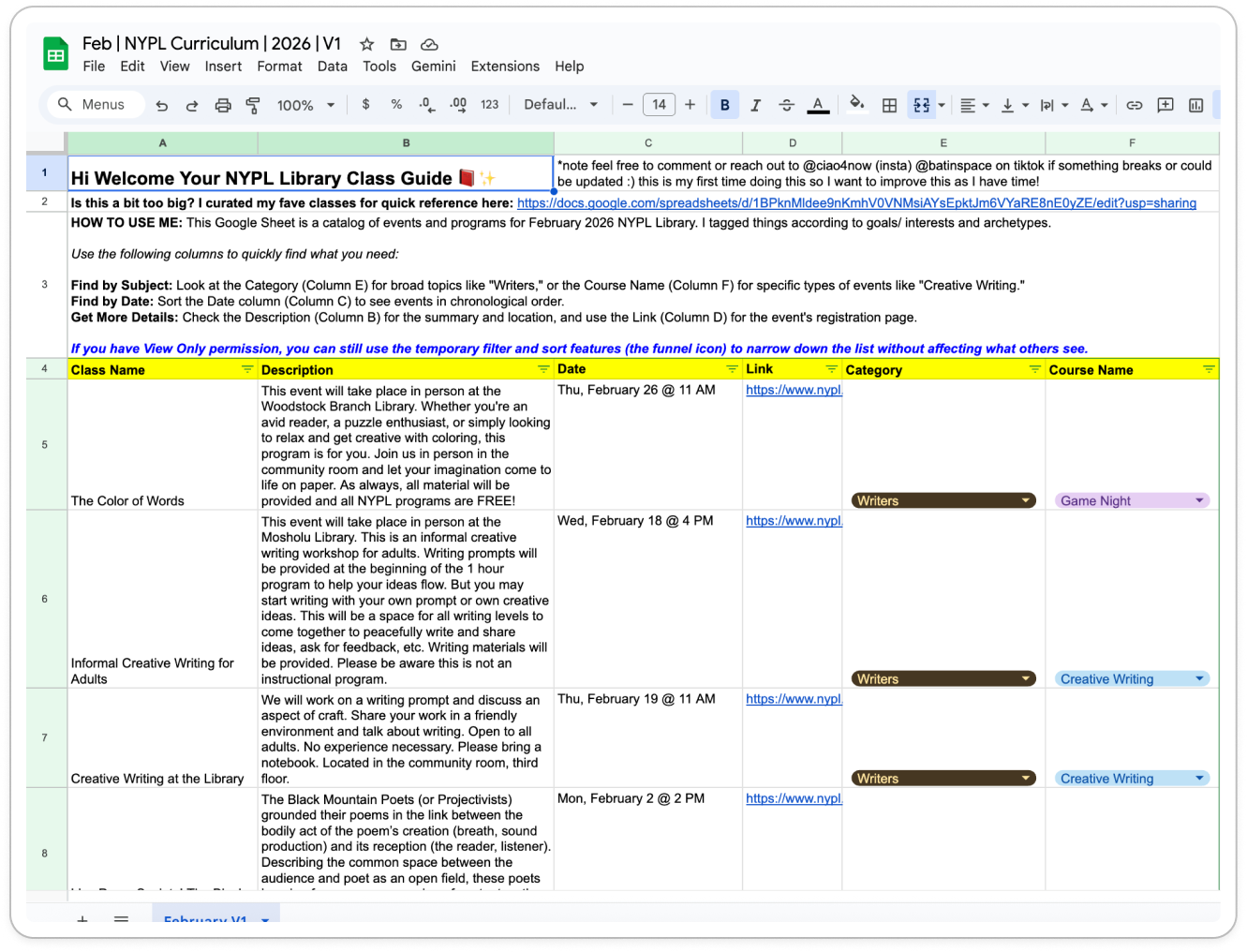Viewport: 1247px width, 952px height.
Task: Choose text color tool
Action: click(818, 105)
